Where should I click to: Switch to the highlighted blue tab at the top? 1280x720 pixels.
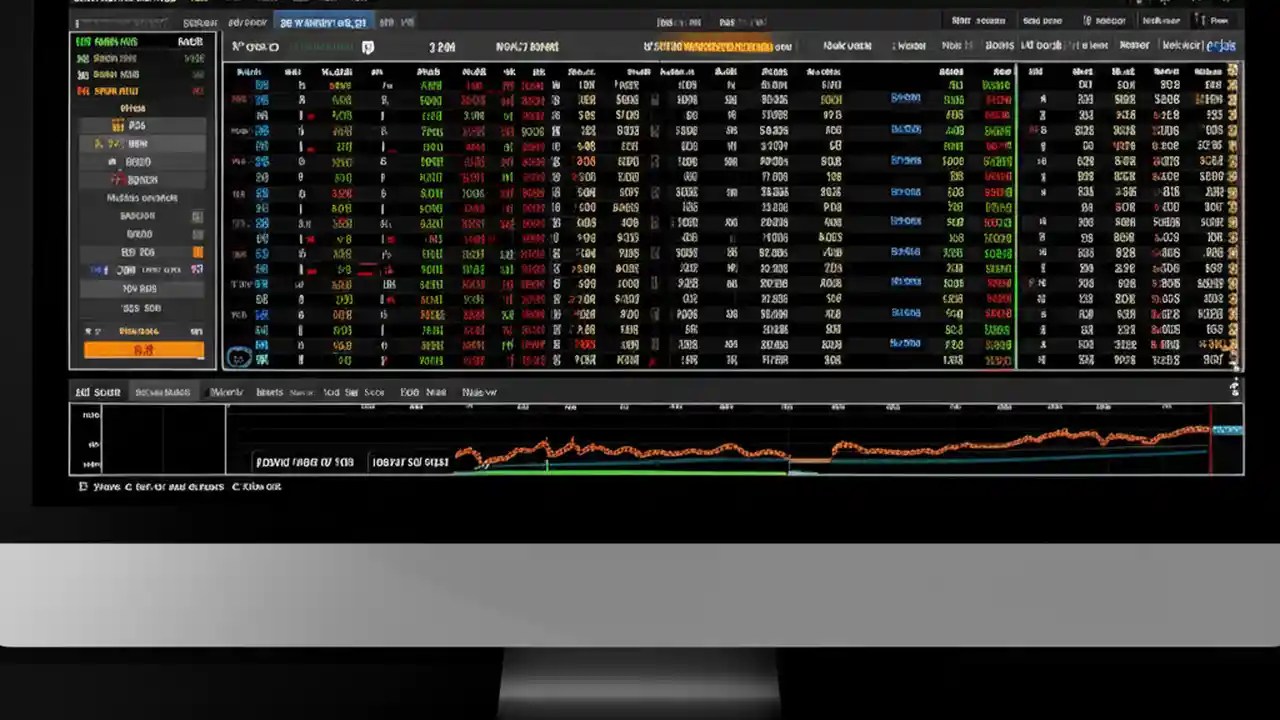[x=323, y=21]
